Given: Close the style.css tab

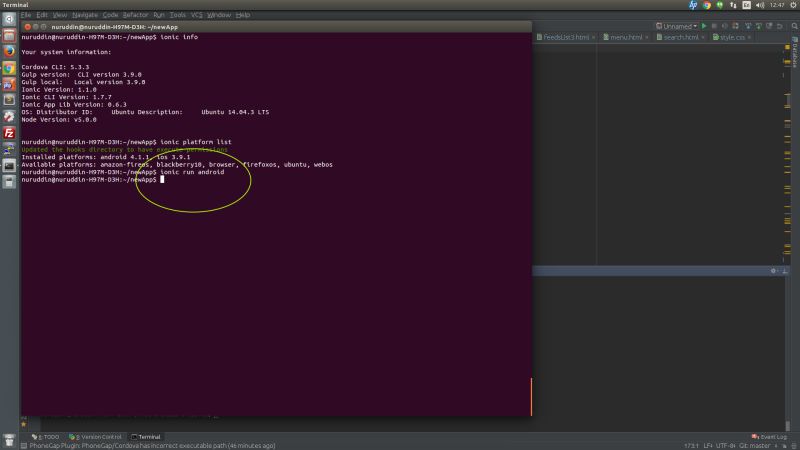Looking at the screenshot, I should 749,37.
